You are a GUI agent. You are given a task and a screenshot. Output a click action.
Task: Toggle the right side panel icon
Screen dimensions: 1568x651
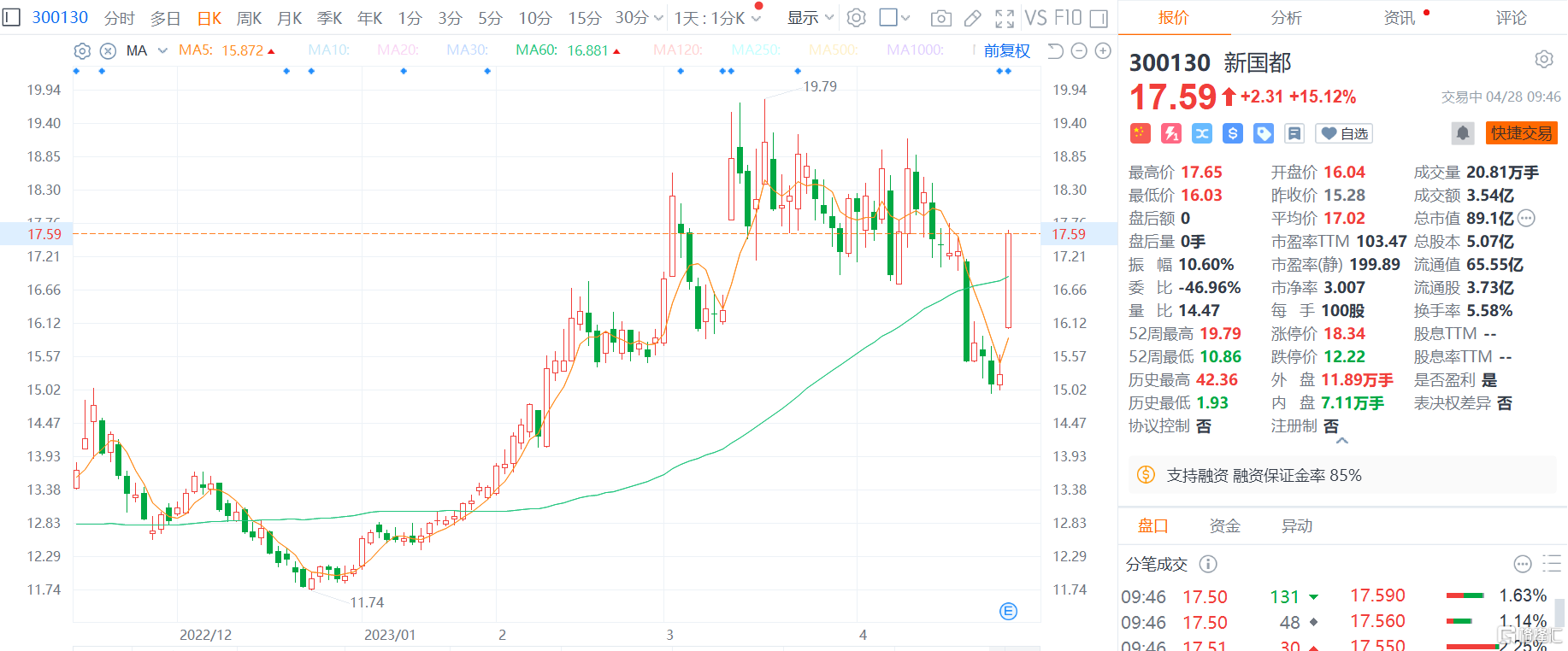tap(1099, 18)
